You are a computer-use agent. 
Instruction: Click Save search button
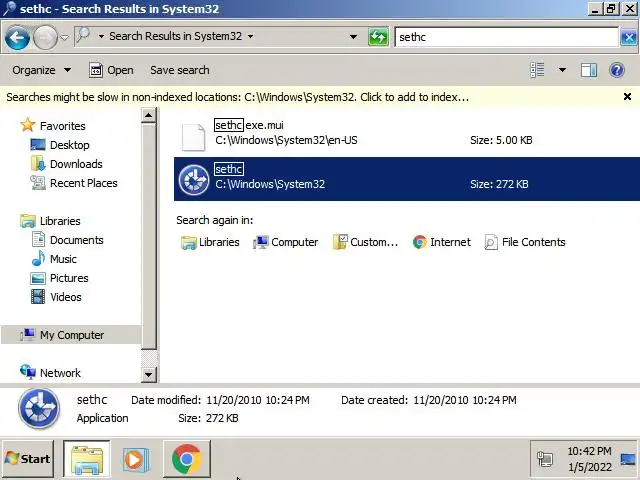point(180,70)
